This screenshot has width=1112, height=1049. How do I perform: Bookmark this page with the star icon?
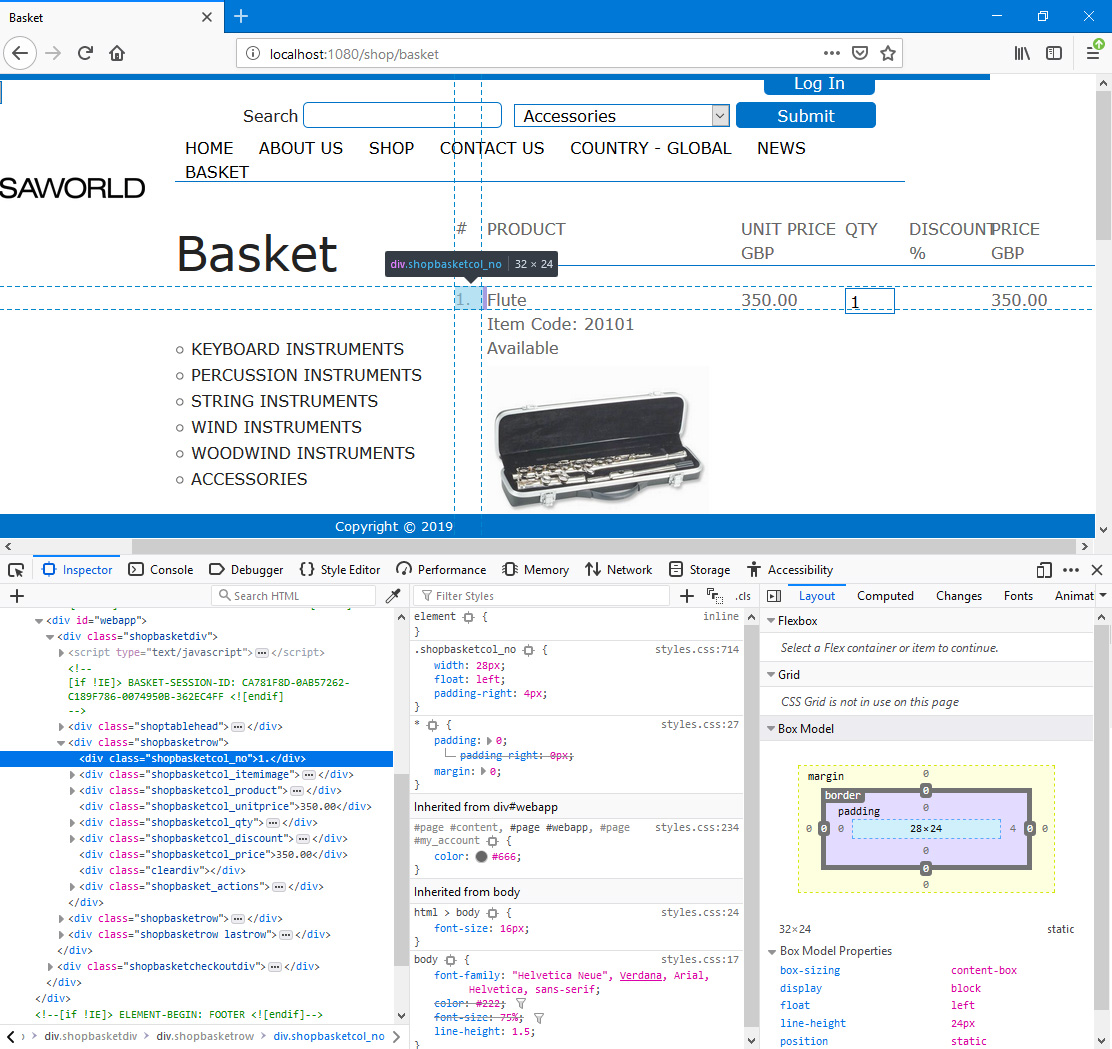click(x=887, y=53)
